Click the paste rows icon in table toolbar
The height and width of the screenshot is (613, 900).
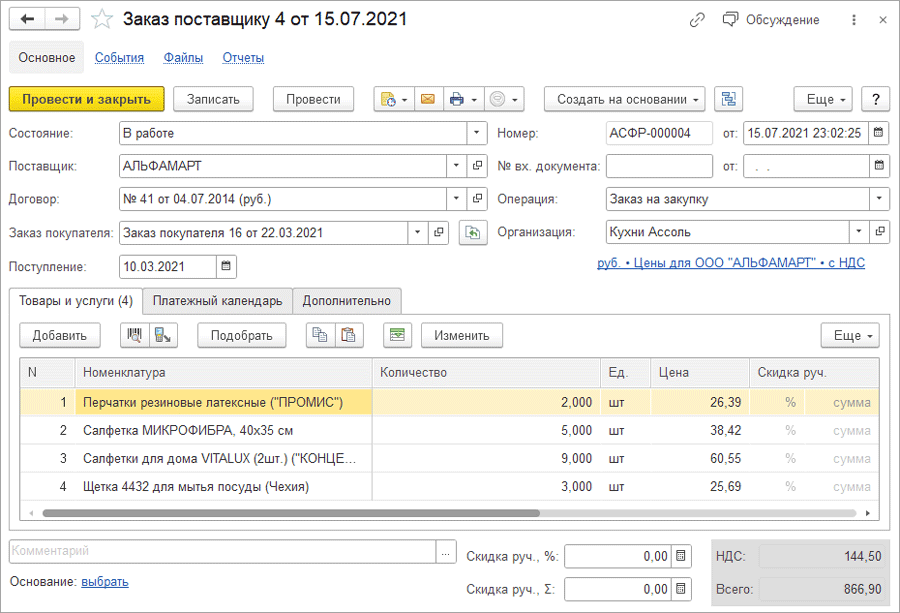(x=349, y=335)
